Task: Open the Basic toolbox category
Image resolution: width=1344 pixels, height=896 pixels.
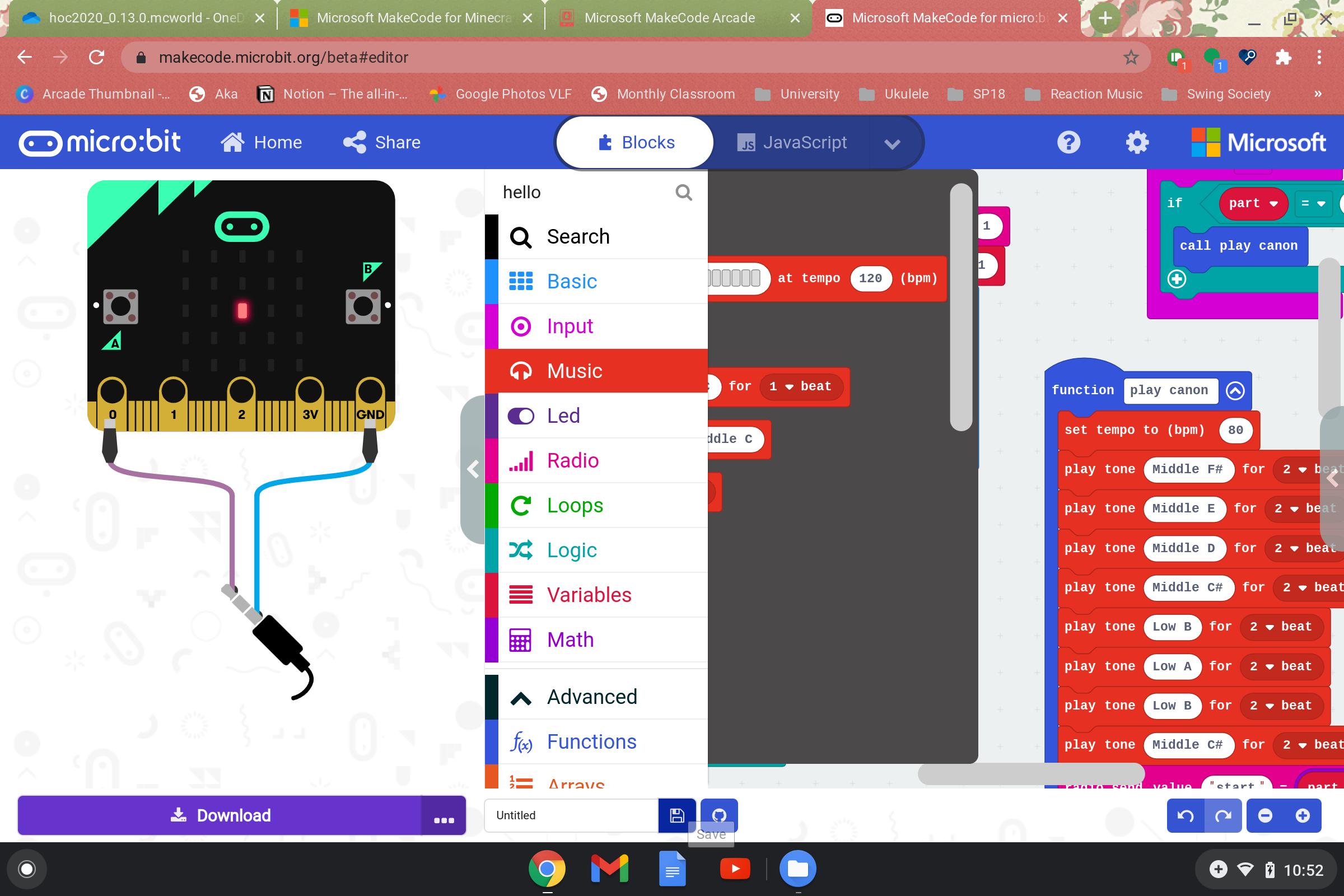Action: click(596, 281)
